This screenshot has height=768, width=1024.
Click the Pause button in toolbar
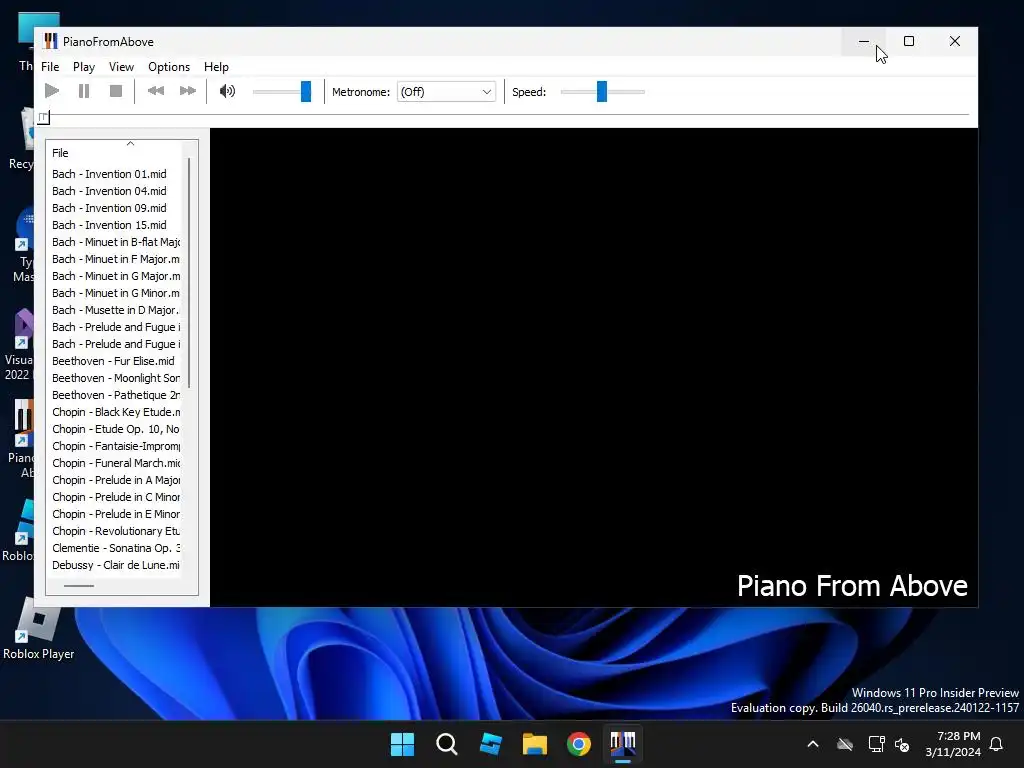[x=84, y=91]
